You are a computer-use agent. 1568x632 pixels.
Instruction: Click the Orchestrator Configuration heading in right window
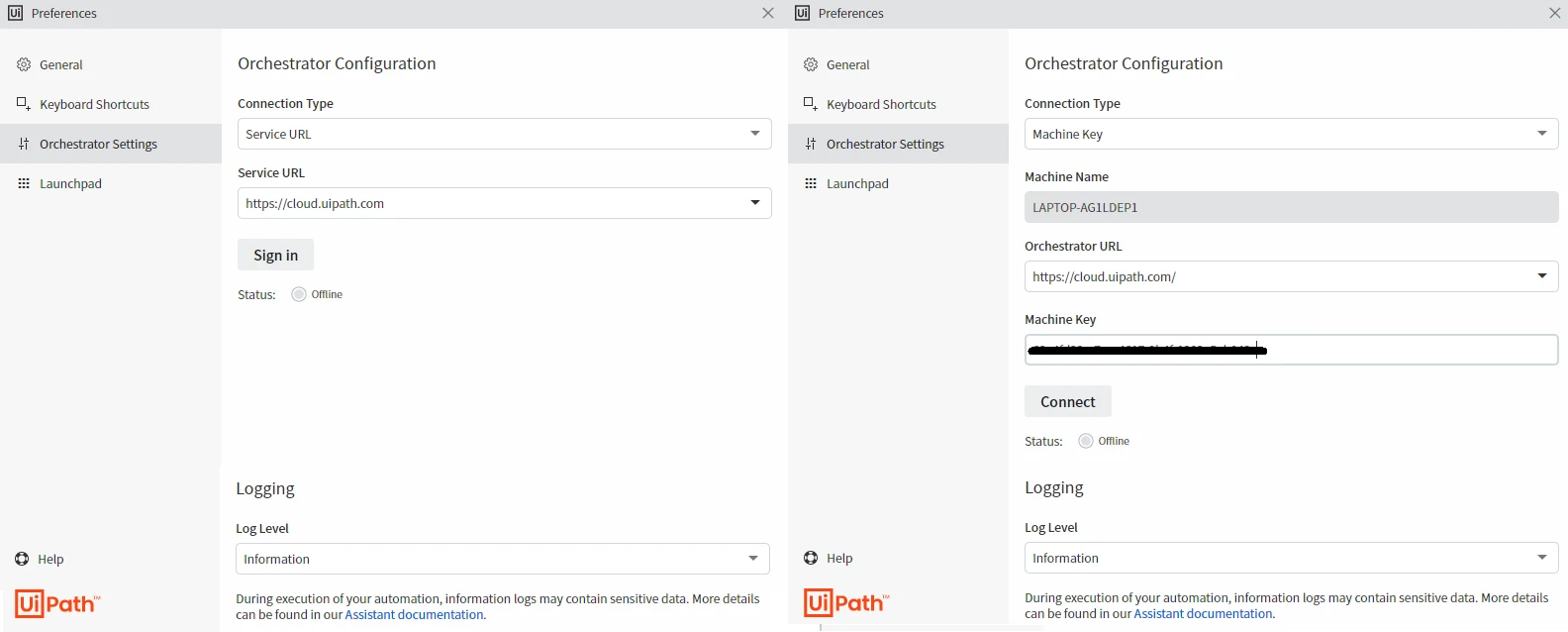(x=1124, y=63)
